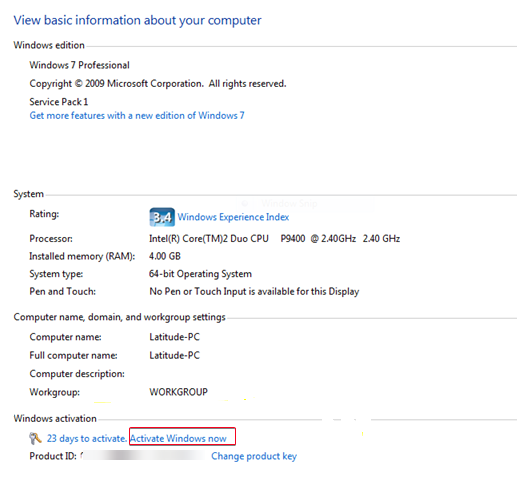Click the Workgroup label
The width and height of the screenshot is (517, 500).
[55, 392]
